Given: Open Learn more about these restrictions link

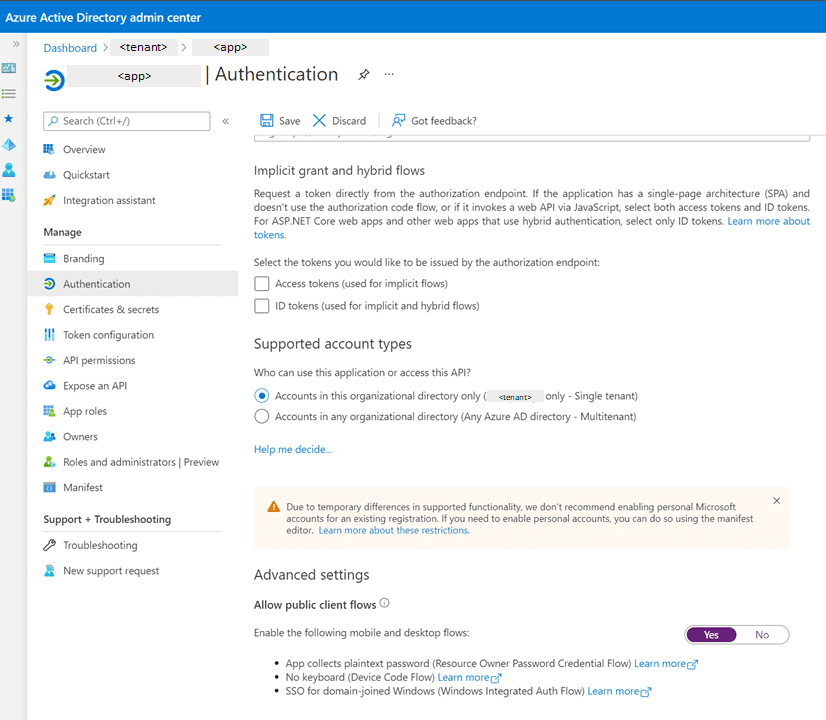Looking at the screenshot, I should click(x=394, y=530).
